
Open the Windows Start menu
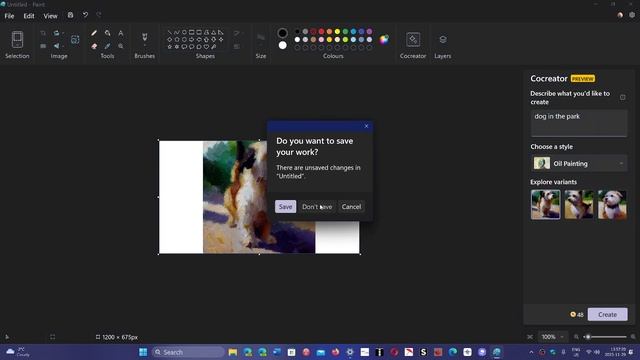pyautogui.click(x=143, y=352)
